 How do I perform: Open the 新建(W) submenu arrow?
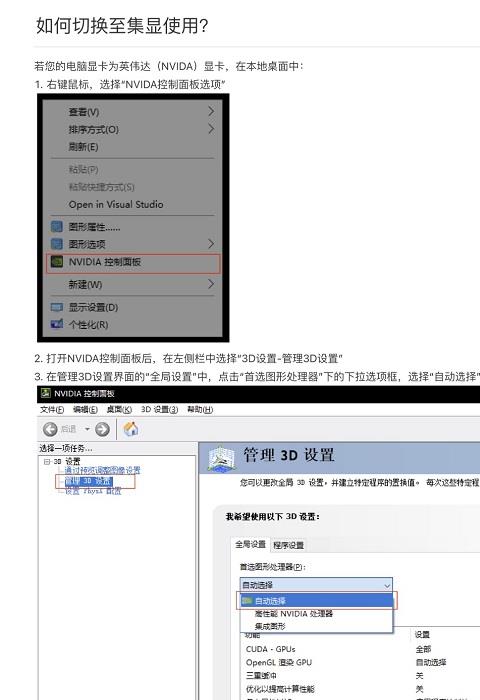point(211,284)
